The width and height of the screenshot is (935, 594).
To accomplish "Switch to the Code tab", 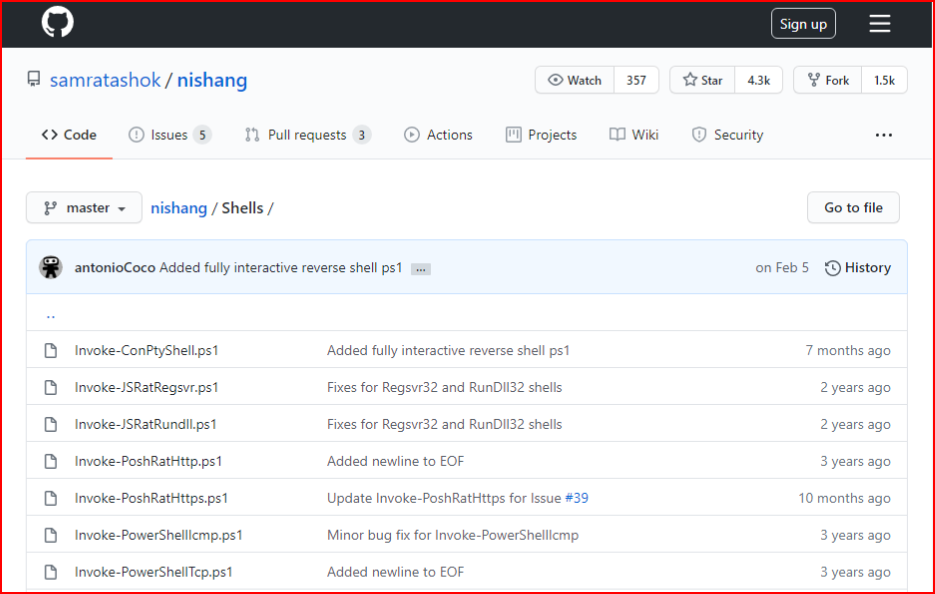I will [x=69, y=135].
